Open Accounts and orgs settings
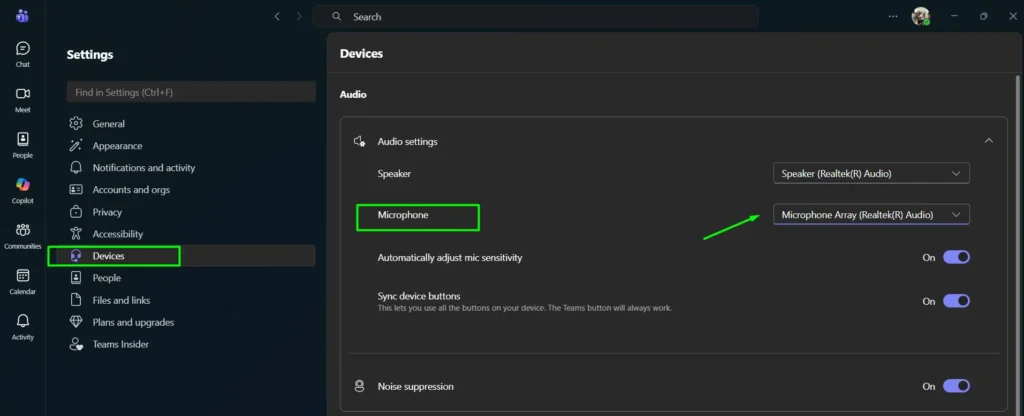Screen dimensions: 1024x416 pyautogui.click(x=131, y=189)
